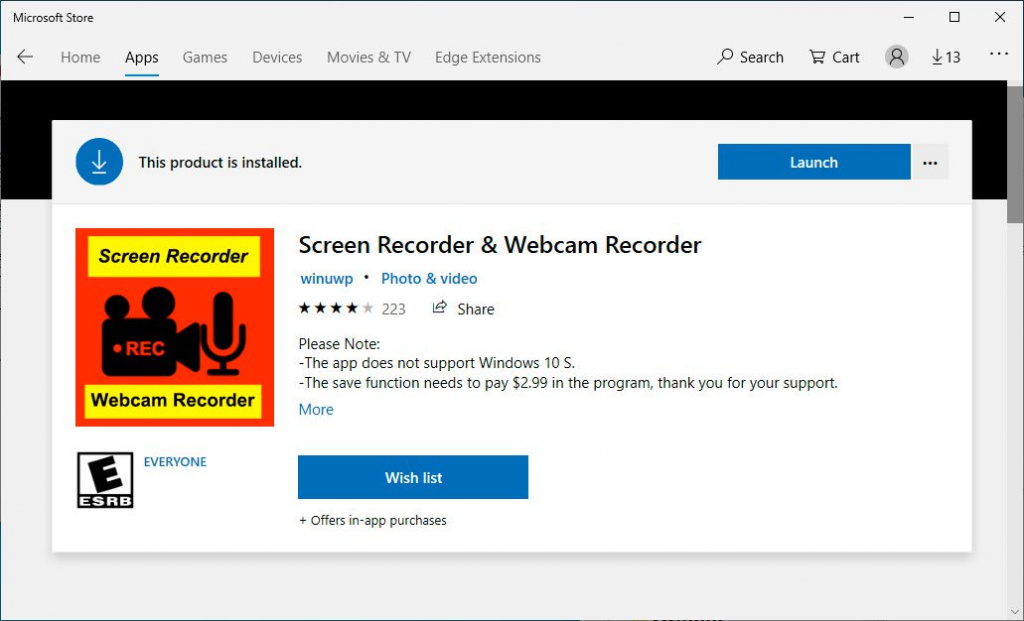Open the winuwp publisher link
This screenshot has width=1024, height=621.
click(x=327, y=279)
